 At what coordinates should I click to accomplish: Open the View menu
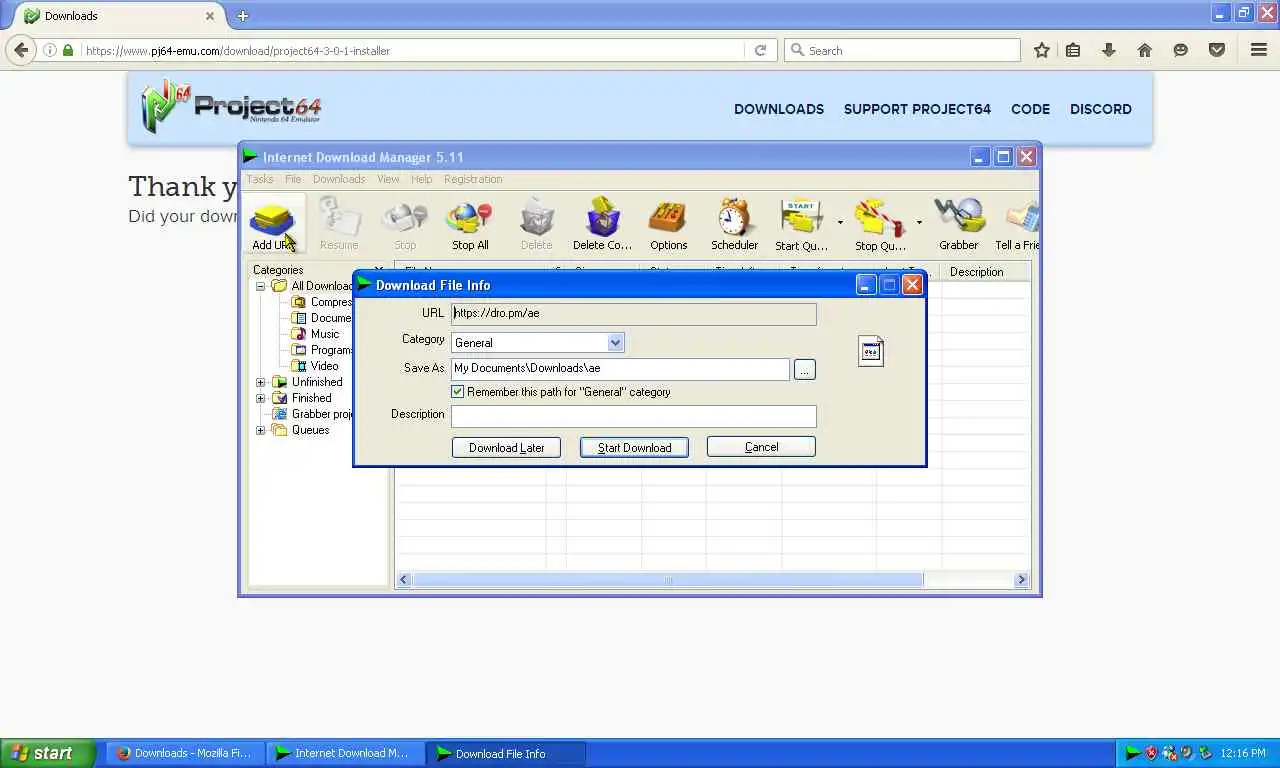pos(388,179)
